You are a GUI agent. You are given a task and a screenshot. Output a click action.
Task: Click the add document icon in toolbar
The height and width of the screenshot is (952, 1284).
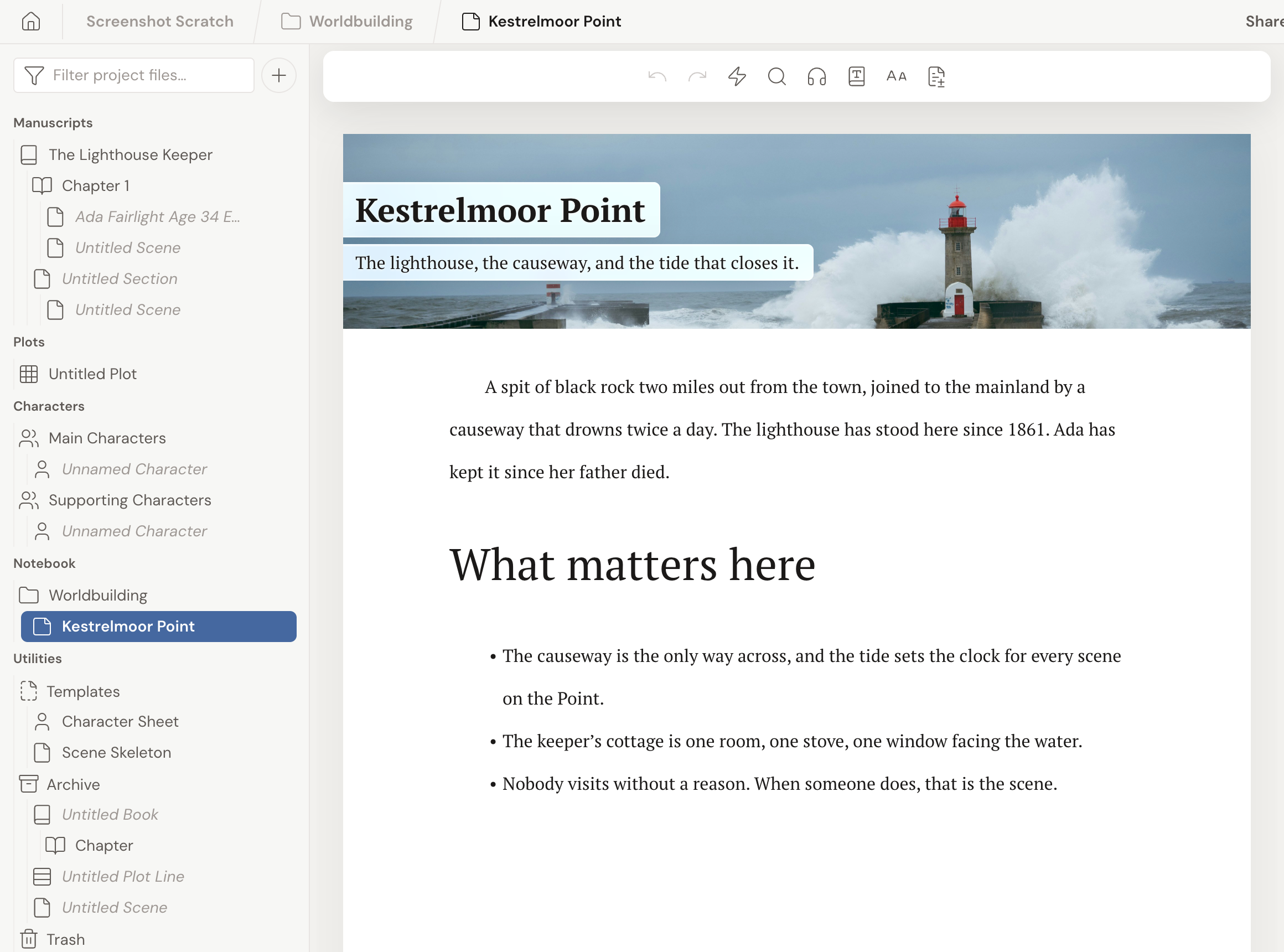click(936, 76)
